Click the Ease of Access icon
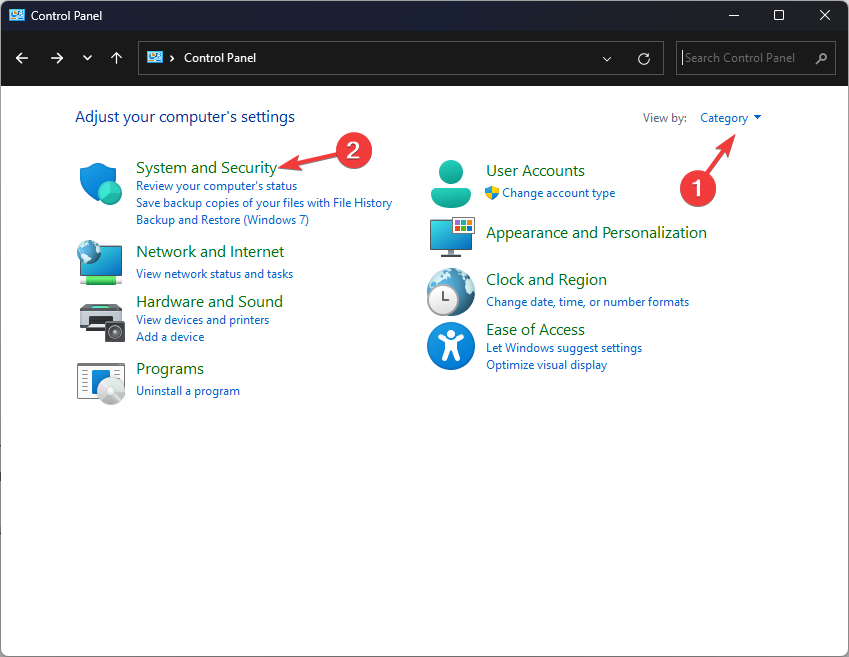Screen dimensions: 849x657 click(x=450, y=346)
